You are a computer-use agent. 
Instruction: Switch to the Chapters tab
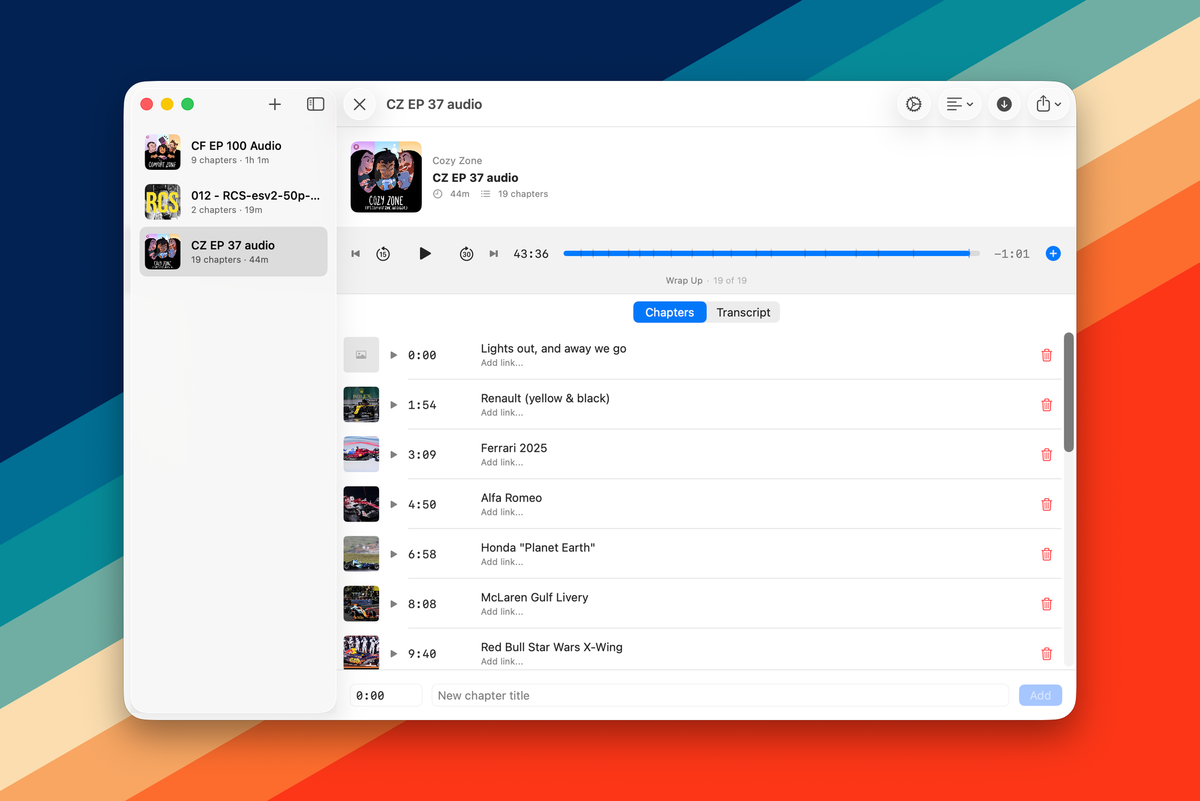pyautogui.click(x=669, y=312)
